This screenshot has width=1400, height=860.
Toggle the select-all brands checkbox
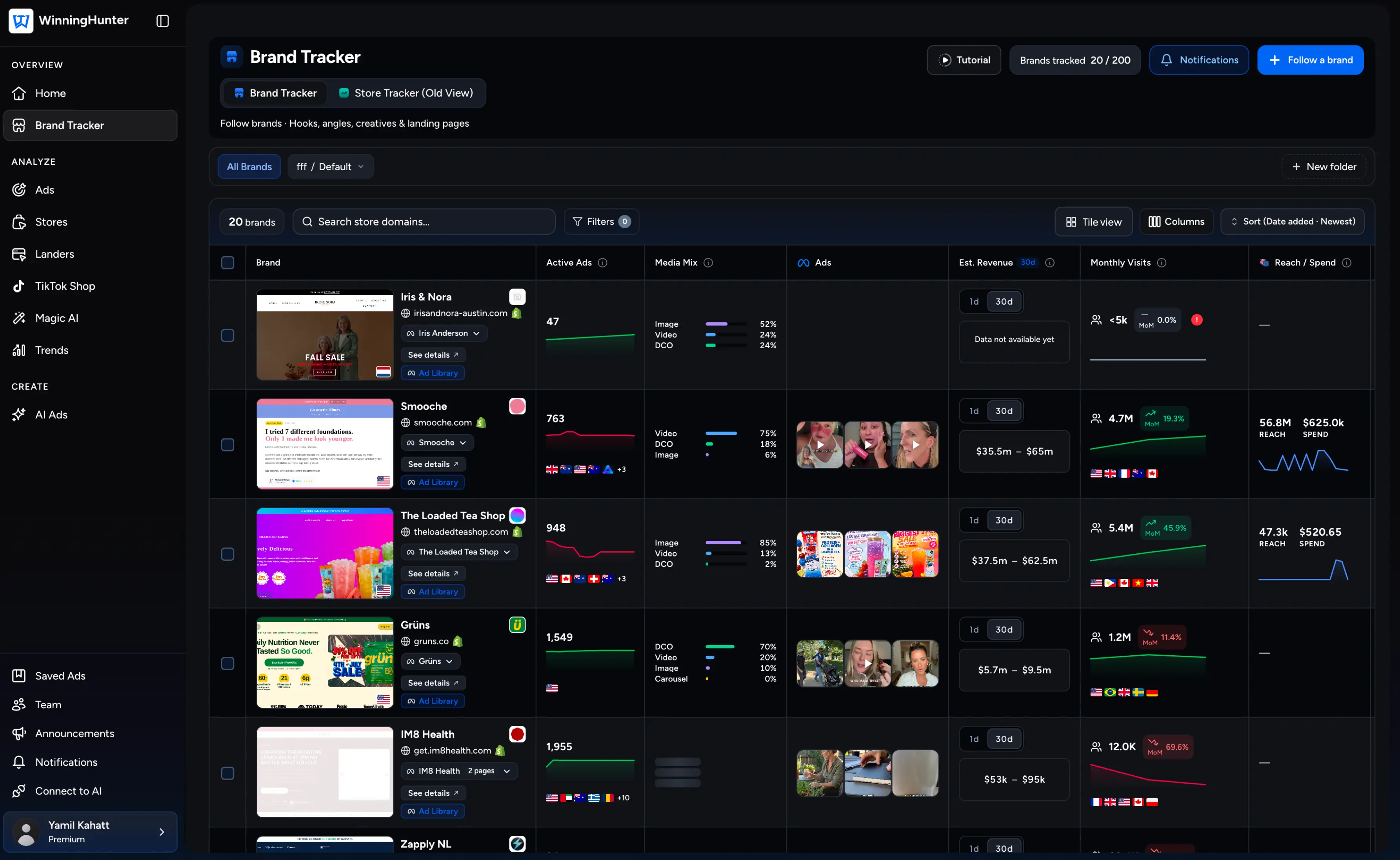tap(227, 263)
